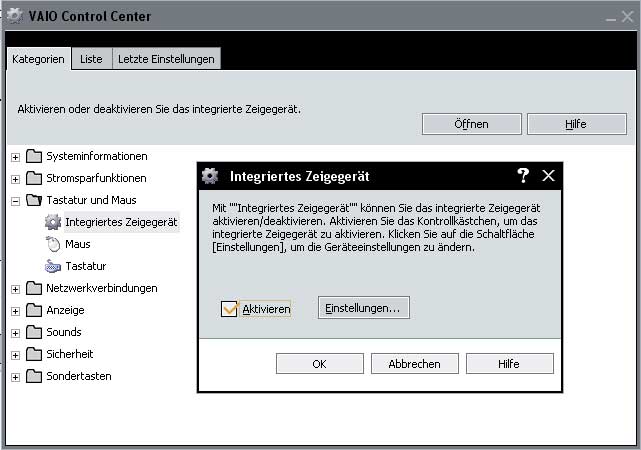Click the Aktivieren checkbox label text

coord(267,309)
